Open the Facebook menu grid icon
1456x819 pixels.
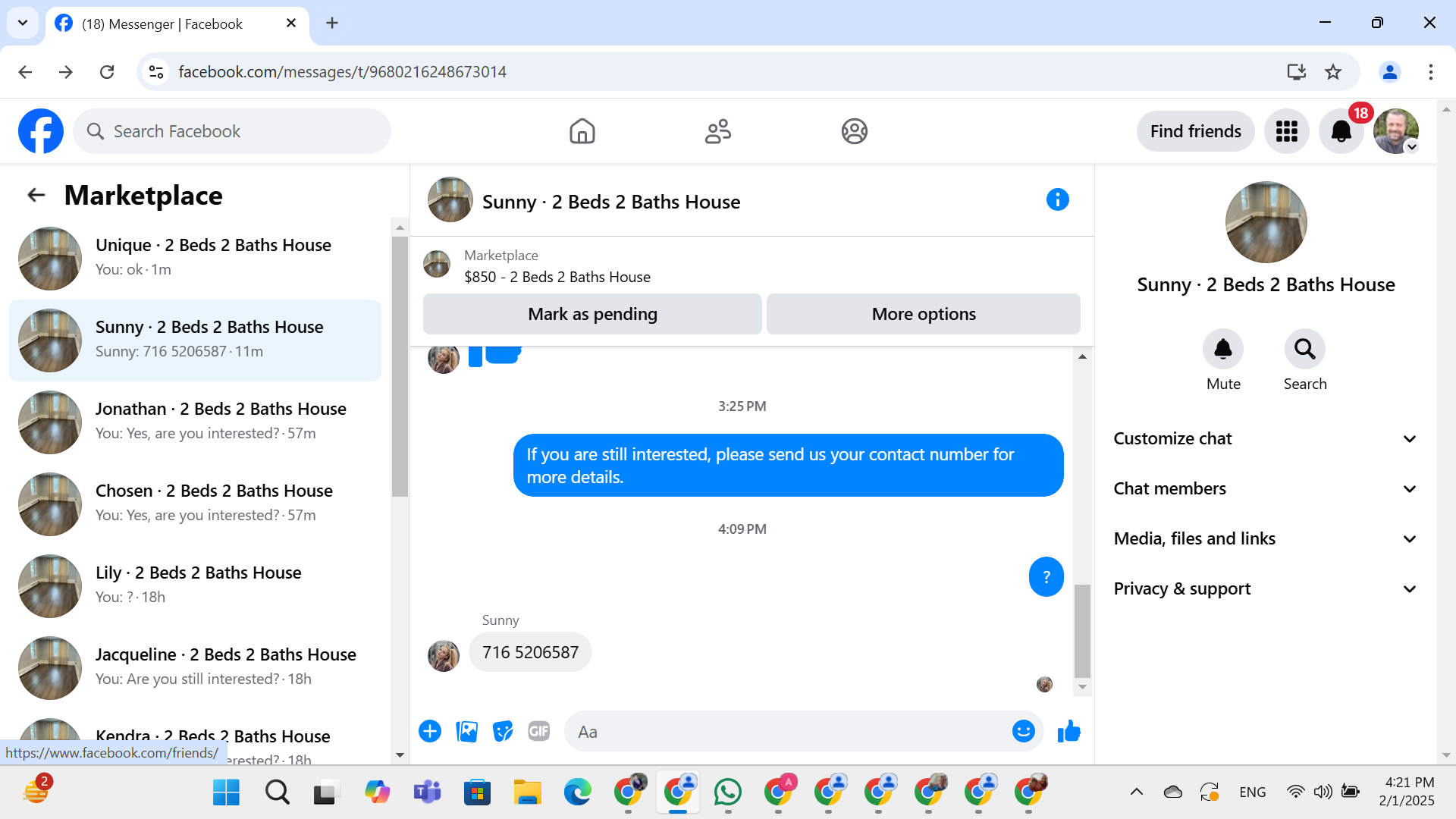pos(1286,131)
